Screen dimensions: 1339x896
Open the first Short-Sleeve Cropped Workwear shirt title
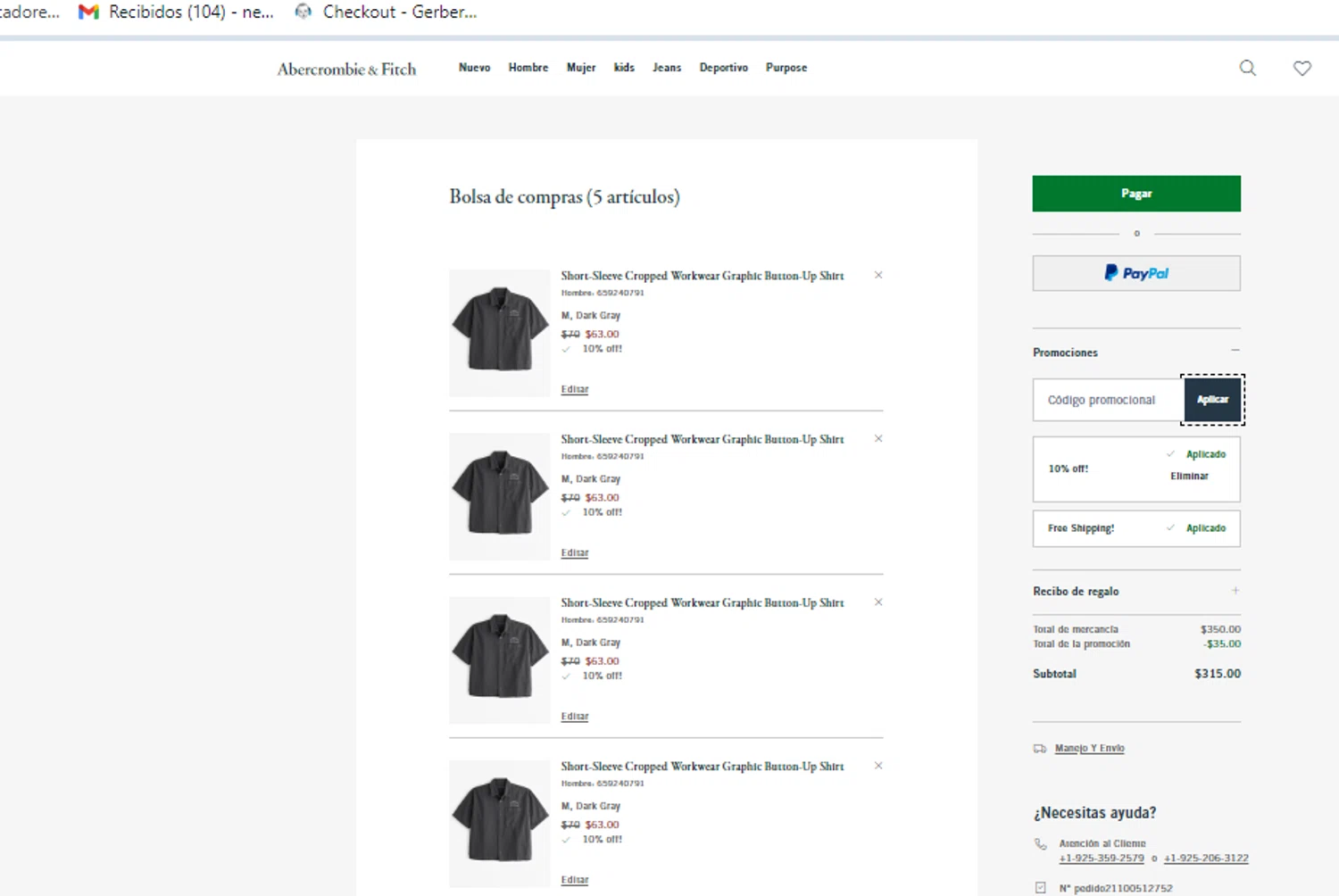702,276
